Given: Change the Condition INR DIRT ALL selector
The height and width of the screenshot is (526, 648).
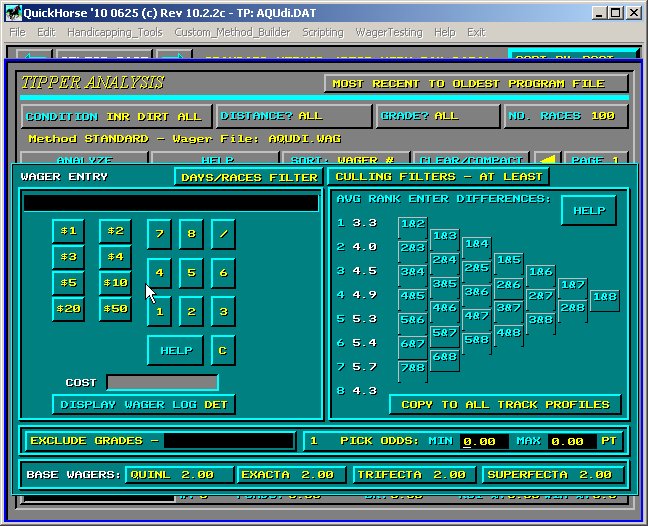Looking at the screenshot, I should pos(117,116).
